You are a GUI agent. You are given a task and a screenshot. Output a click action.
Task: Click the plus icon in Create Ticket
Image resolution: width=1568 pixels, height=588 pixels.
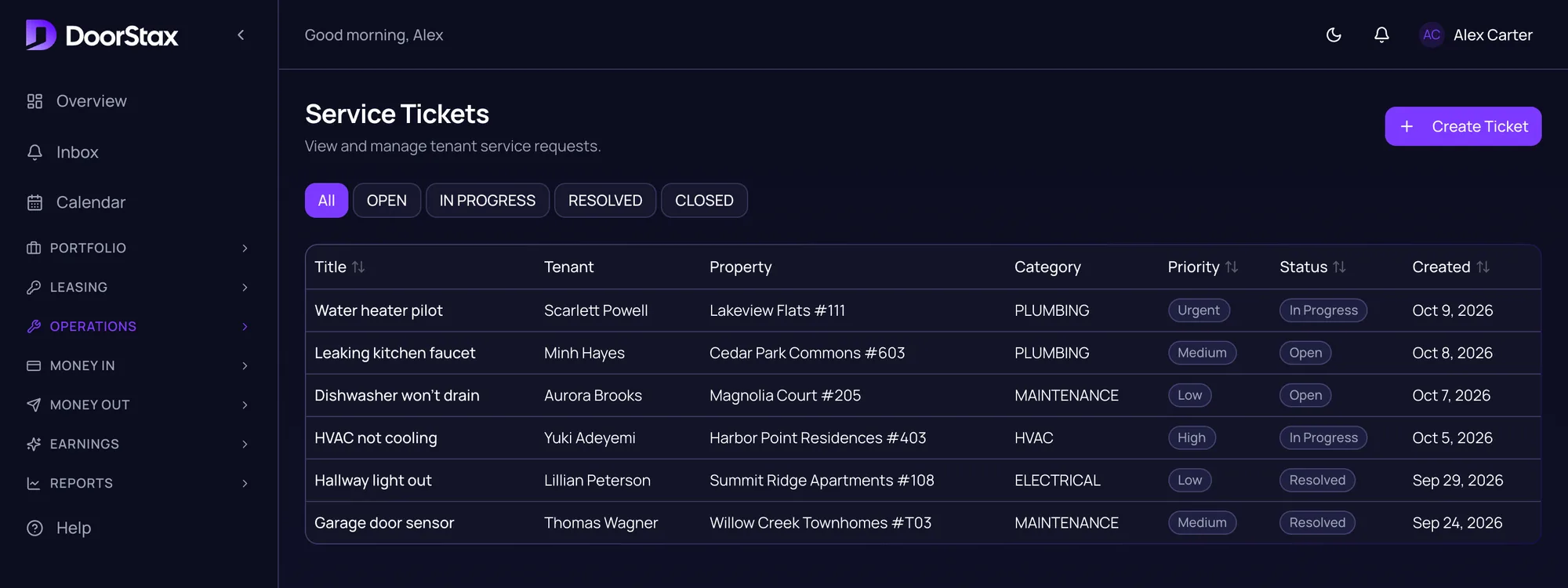1407,126
